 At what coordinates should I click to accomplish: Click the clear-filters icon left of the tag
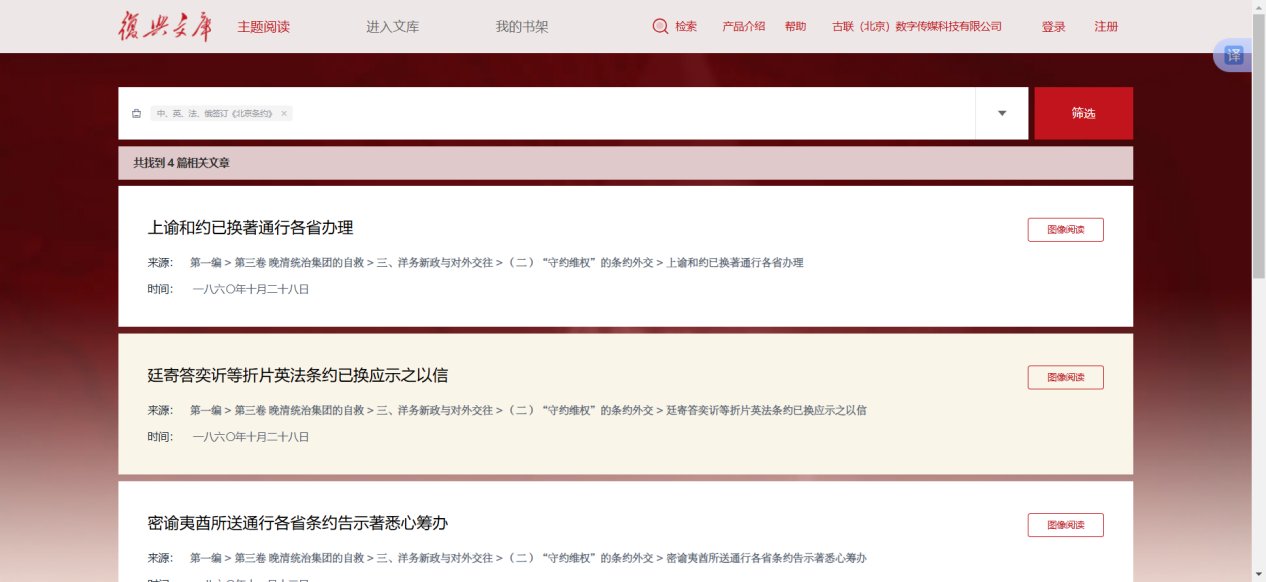point(137,114)
